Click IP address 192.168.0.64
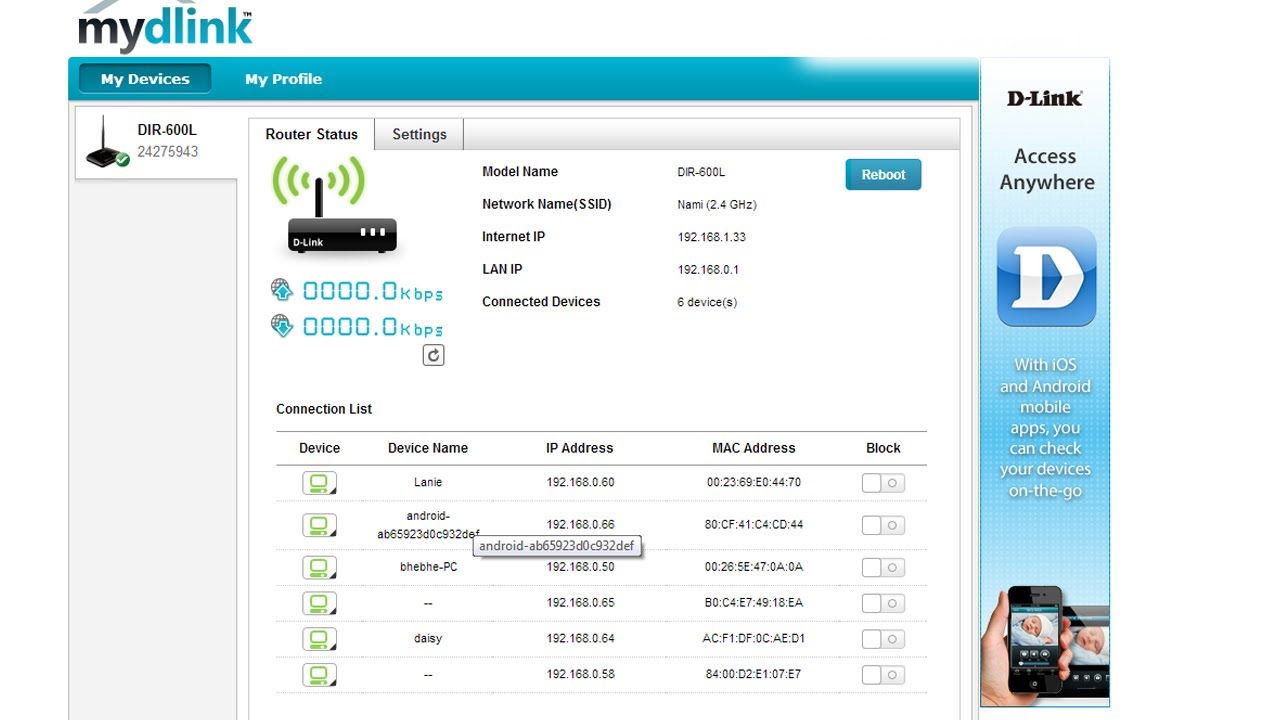 [580, 638]
